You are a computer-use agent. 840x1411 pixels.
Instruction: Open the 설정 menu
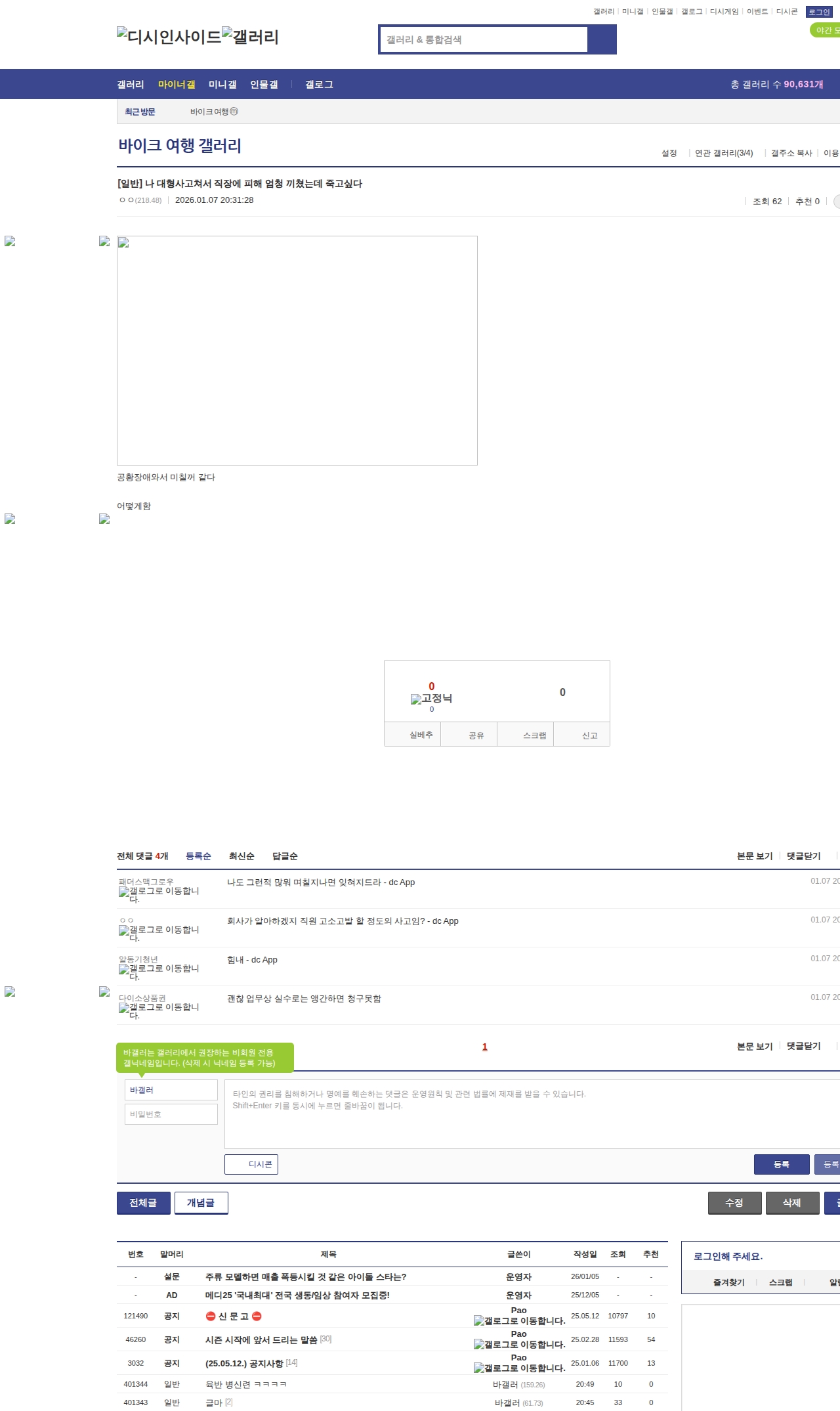pos(669,153)
